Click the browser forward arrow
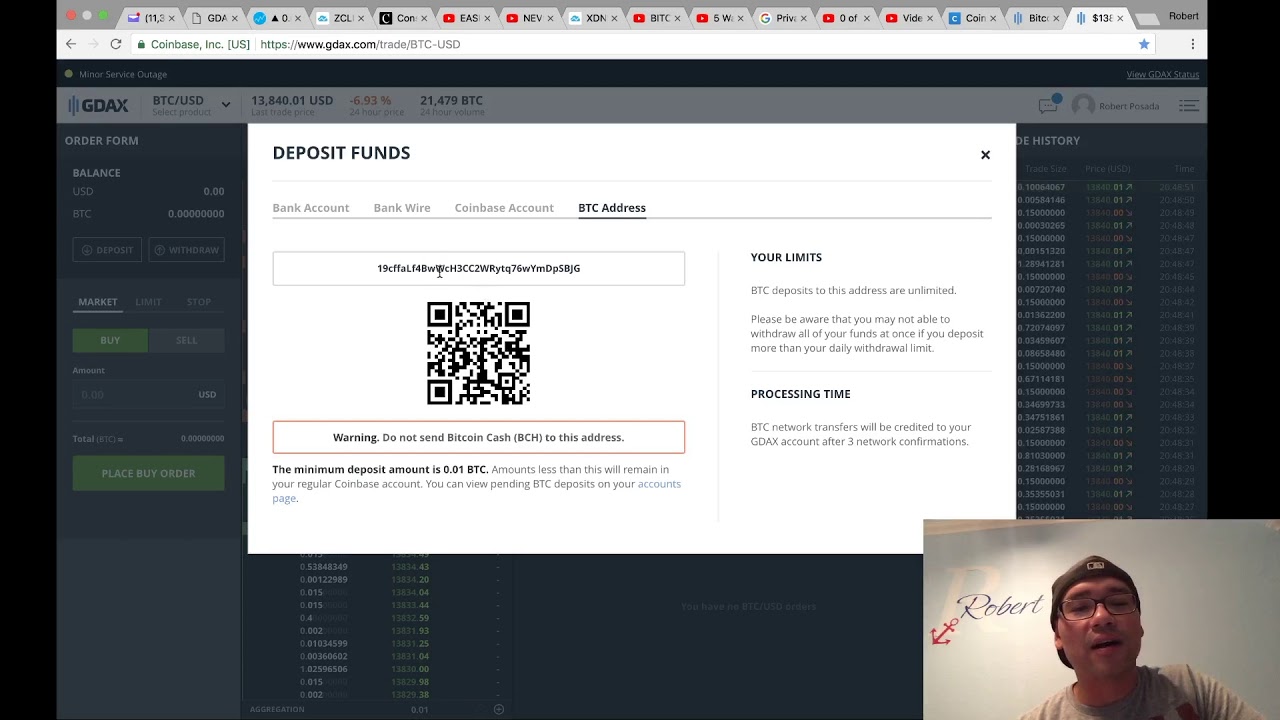Viewport: 1280px width, 720px height. pyautogui.click(x=92, y=44)
